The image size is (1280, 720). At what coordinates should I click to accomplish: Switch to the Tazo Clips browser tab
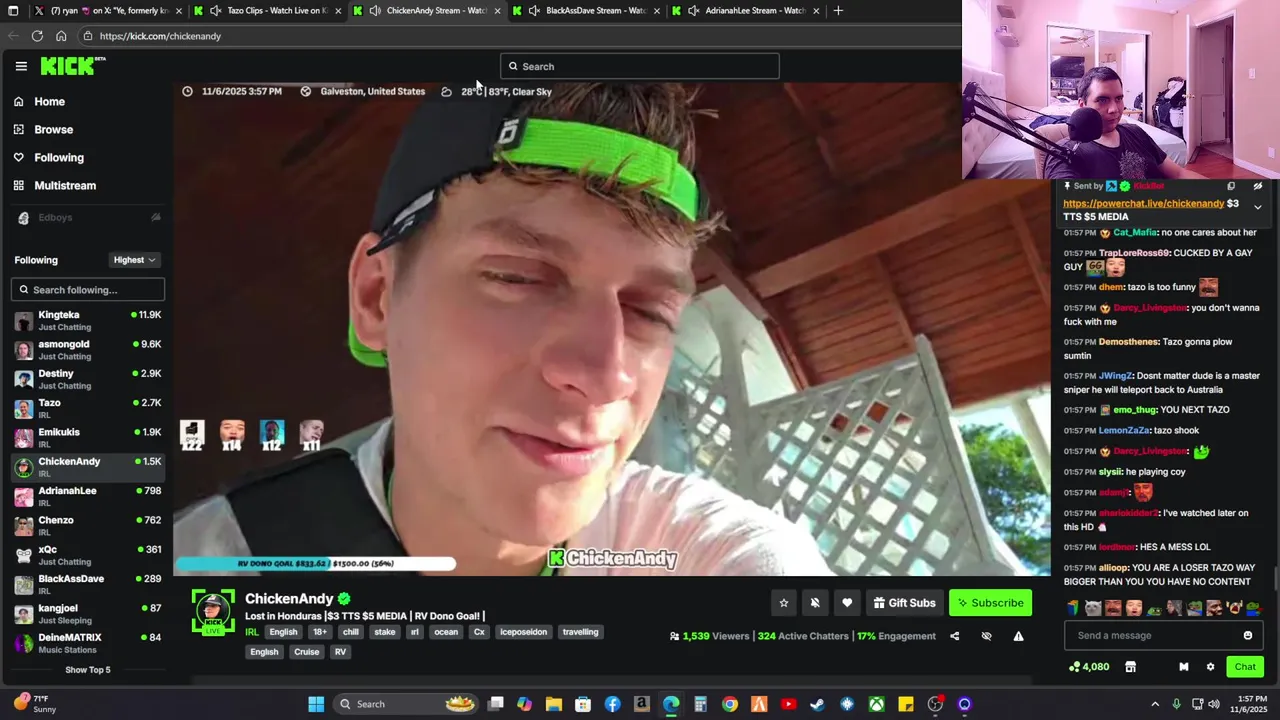tap(266, 11)
